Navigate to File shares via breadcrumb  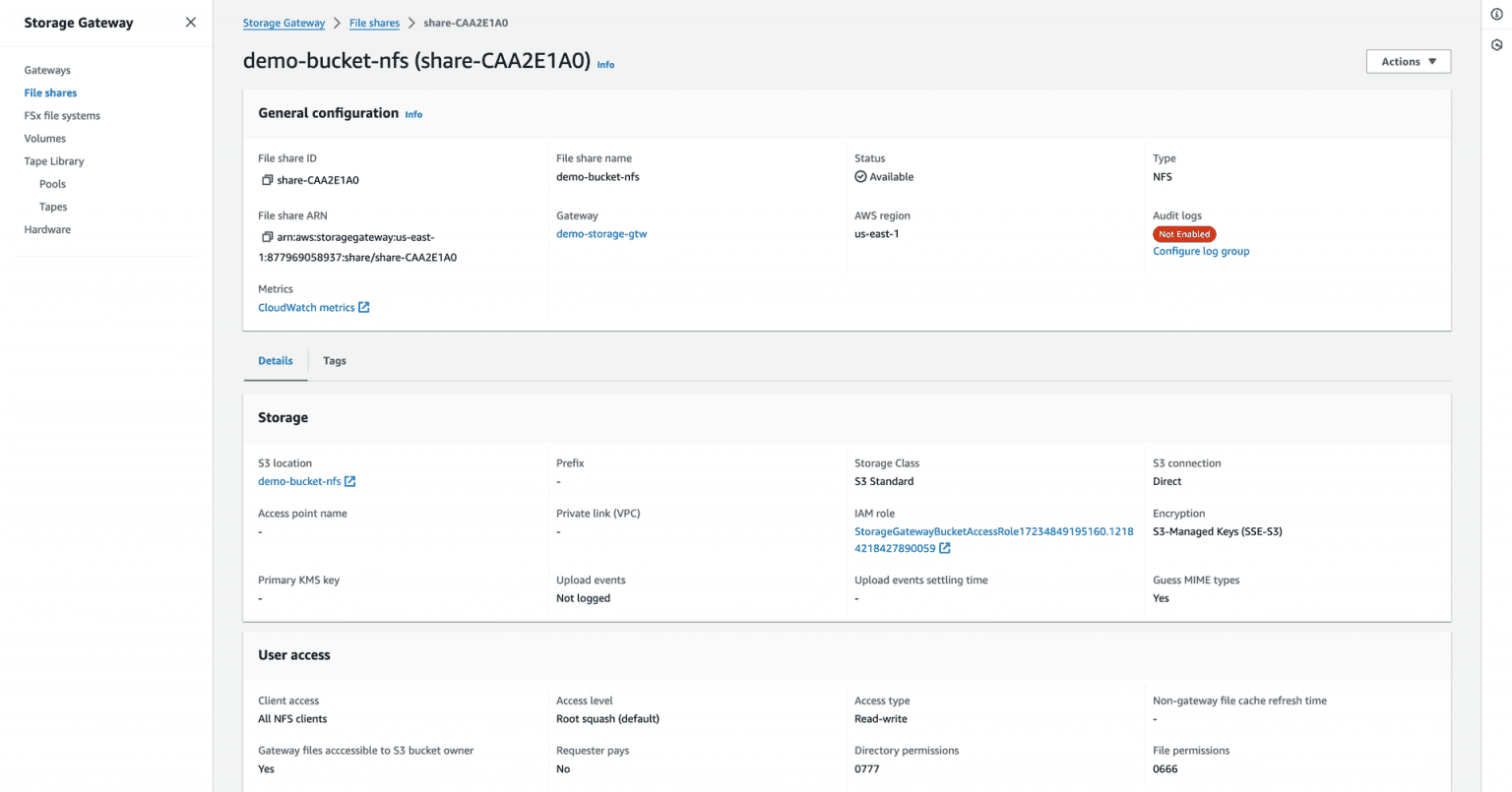[x=374, y=22]
